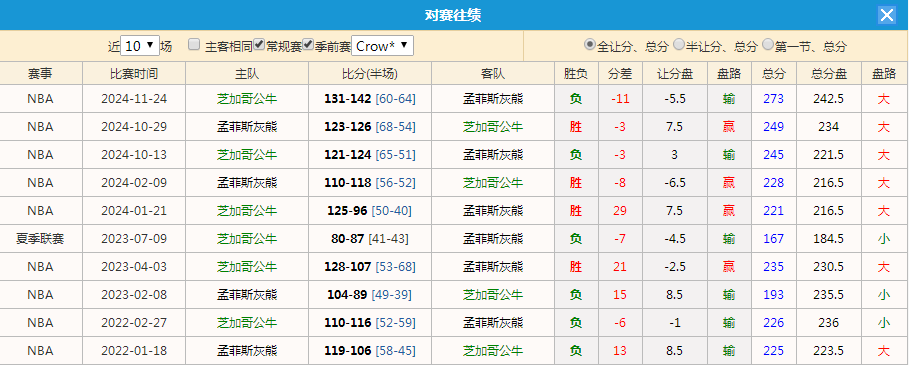Click the date 2024-01-21
Image resolution: width=909 pixels, height=365 pixels.
(x=134, y=211)
